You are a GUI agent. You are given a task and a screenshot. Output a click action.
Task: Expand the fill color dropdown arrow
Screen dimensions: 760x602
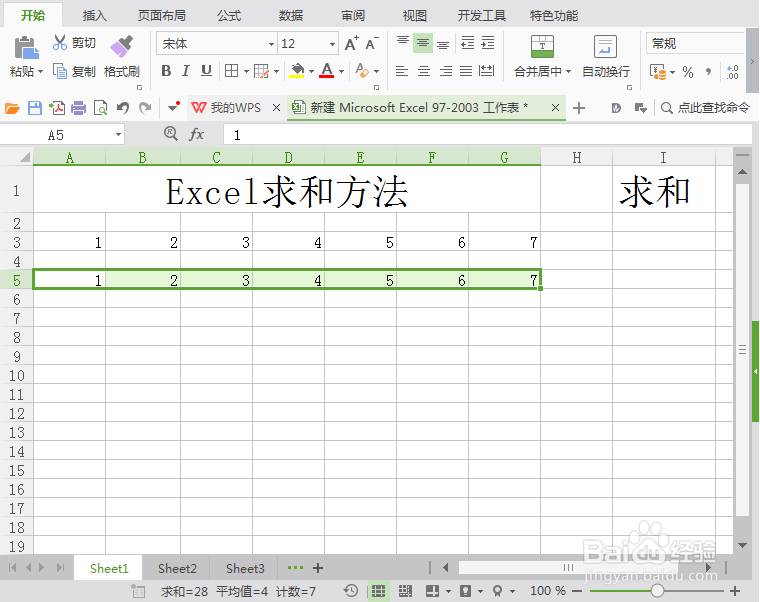311,72
